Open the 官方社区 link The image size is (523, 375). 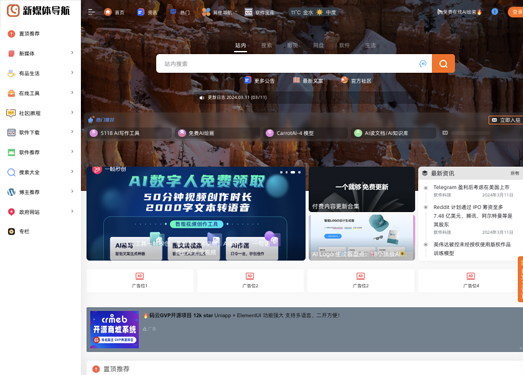tap(356, 80)
